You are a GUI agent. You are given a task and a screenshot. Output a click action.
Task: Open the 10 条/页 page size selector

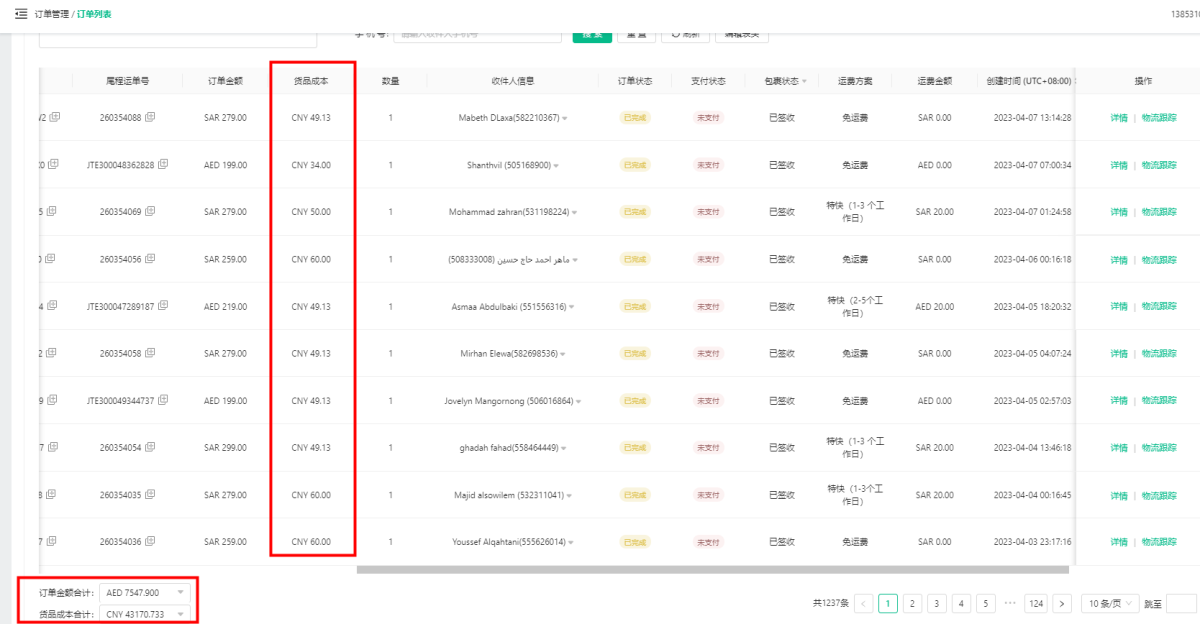click(1110, 603)
